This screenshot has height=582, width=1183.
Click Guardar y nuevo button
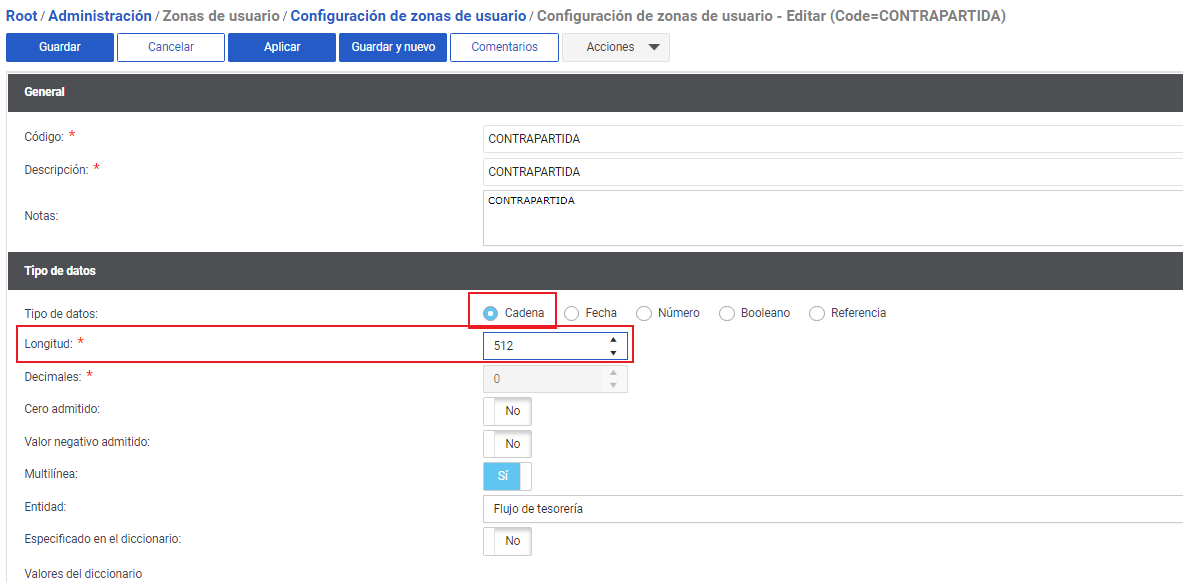point(392,47)
